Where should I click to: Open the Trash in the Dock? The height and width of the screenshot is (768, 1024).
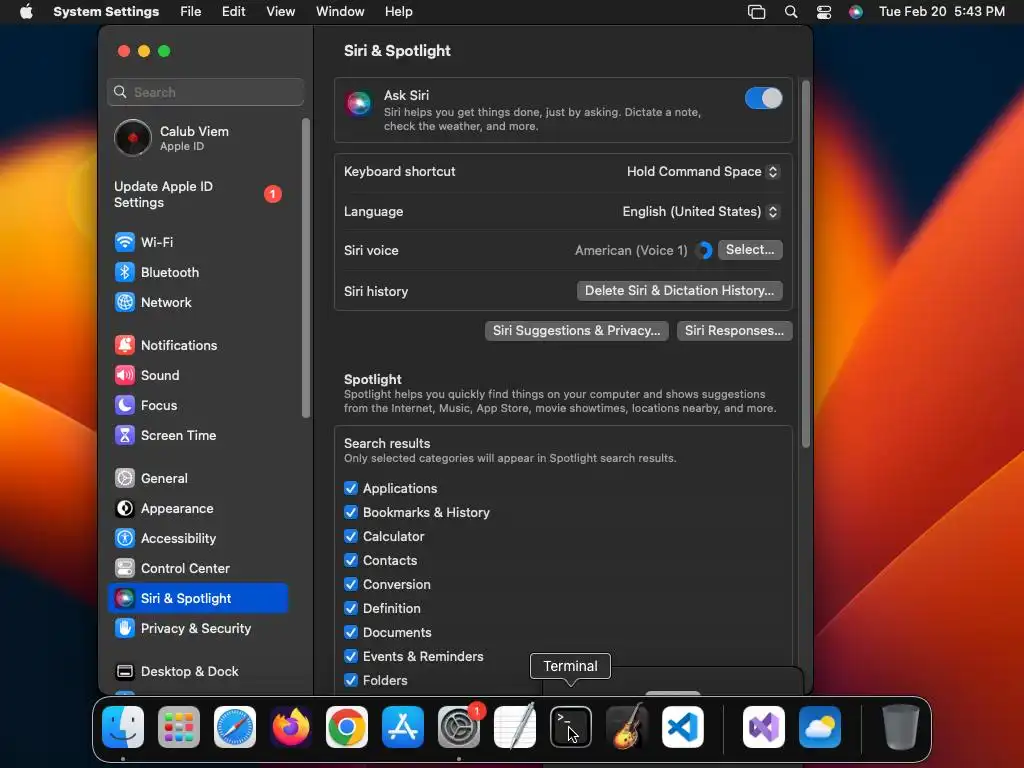[901, 727]
